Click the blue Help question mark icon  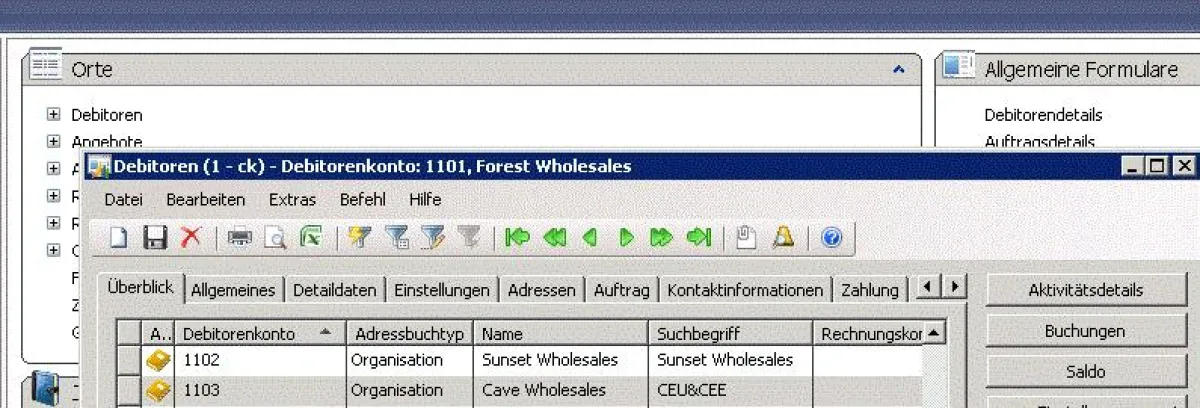831,237
